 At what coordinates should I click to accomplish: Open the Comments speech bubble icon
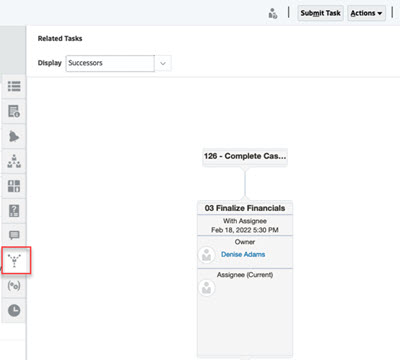coord(14,235)
